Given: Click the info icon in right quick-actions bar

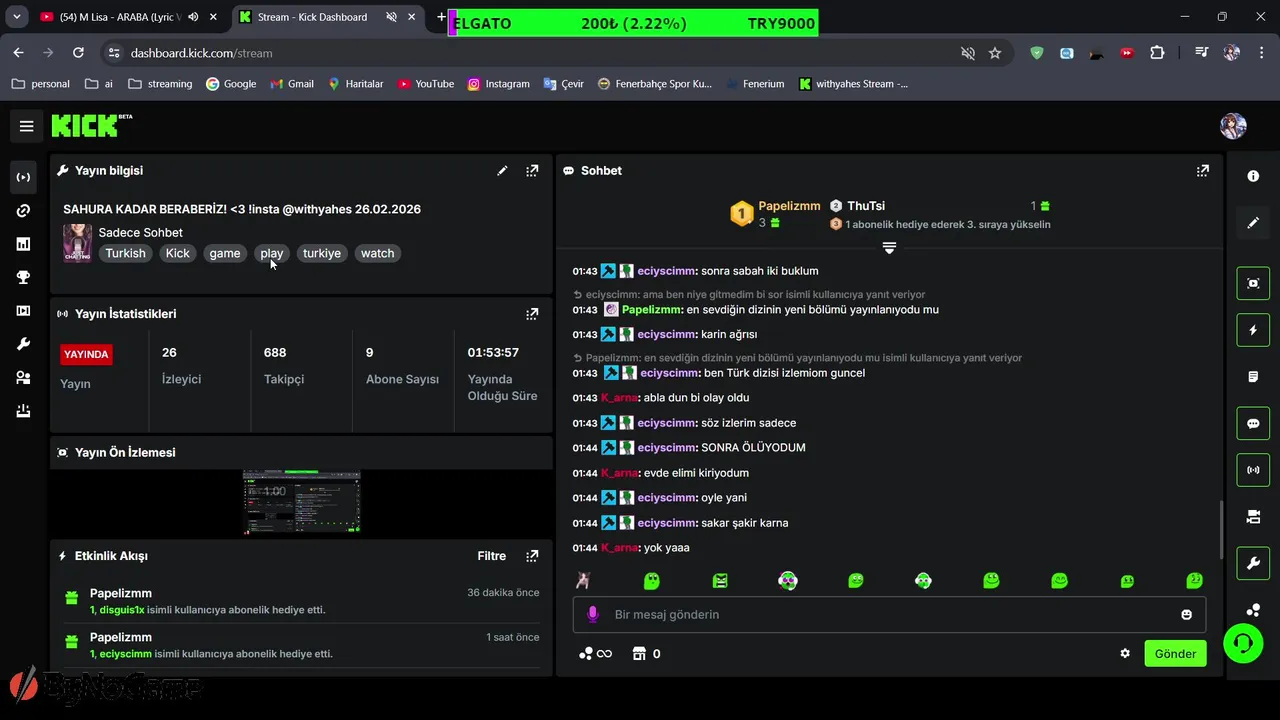Looking at the screenshot, I should pyautogui.click(x=1253, y=176).
